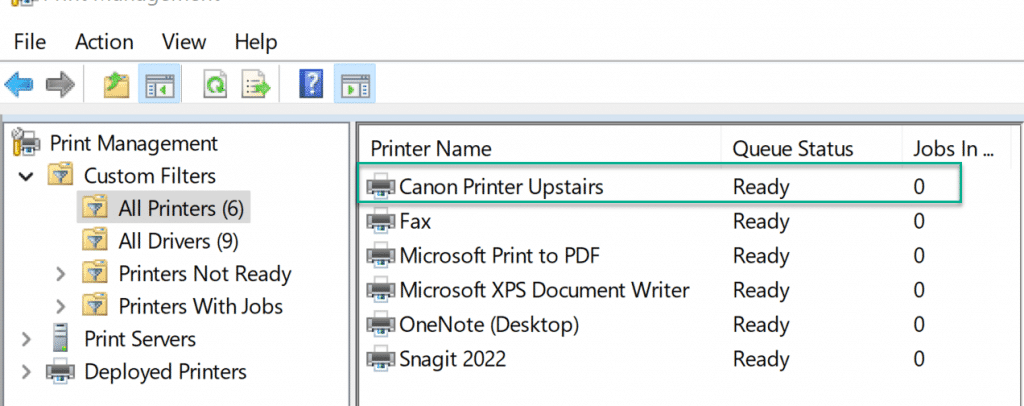Click the blue Back arrow icon

[x=19, y=85]
